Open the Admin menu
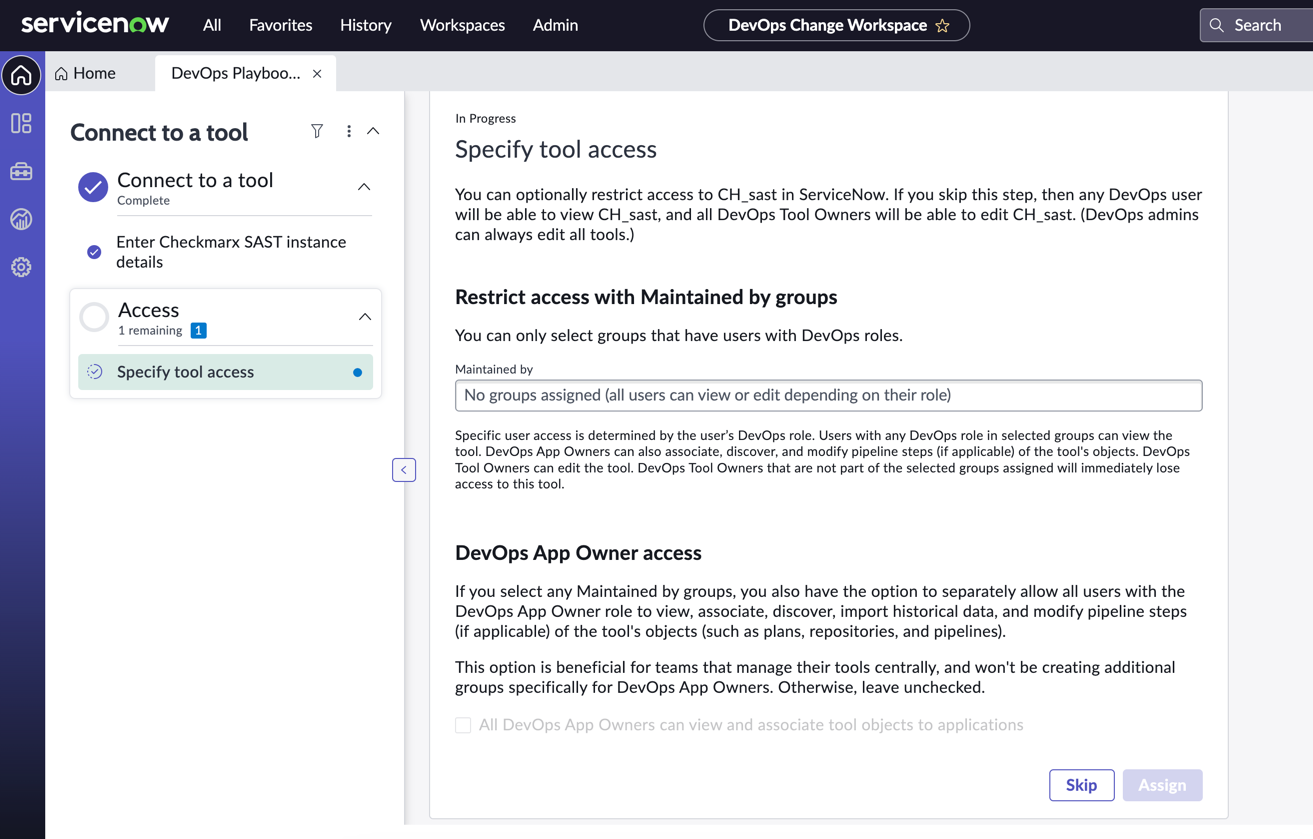This screenshot has height=839, width=1313. click(555, 25)
